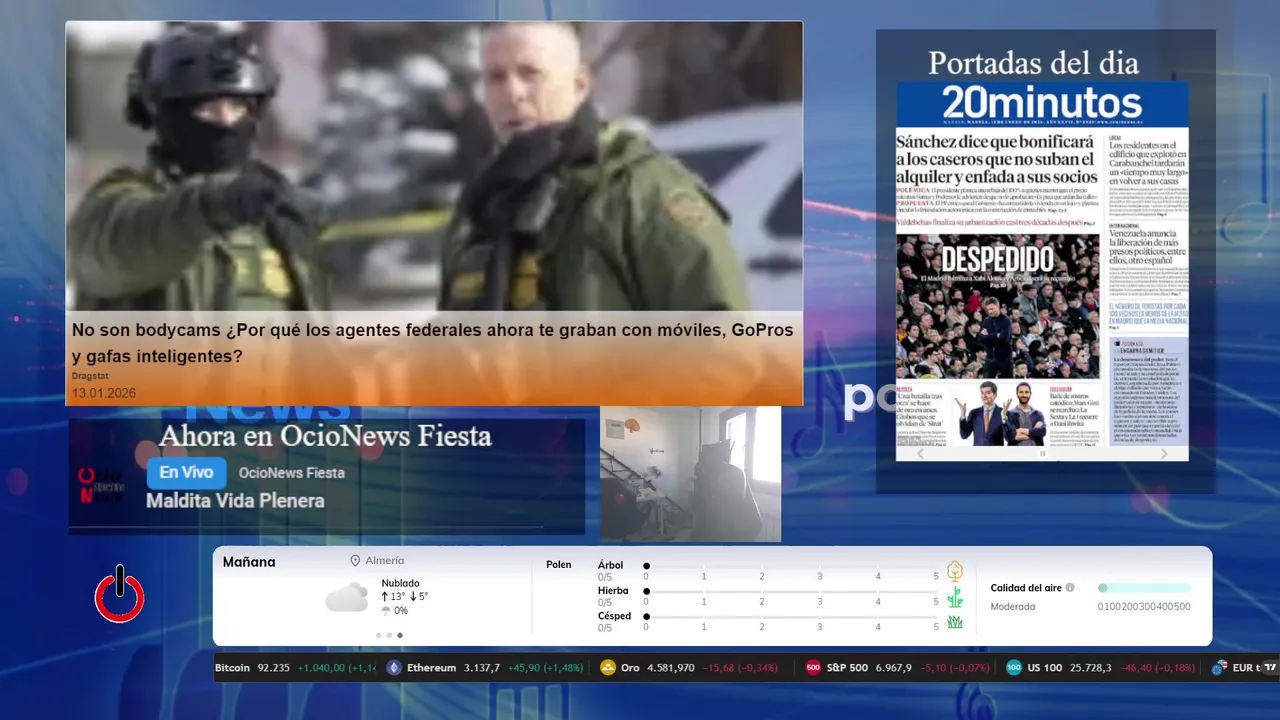Click the US 100 ticker label
The height and width of the screenshot is (720, 1280).
click(1045, 668)
